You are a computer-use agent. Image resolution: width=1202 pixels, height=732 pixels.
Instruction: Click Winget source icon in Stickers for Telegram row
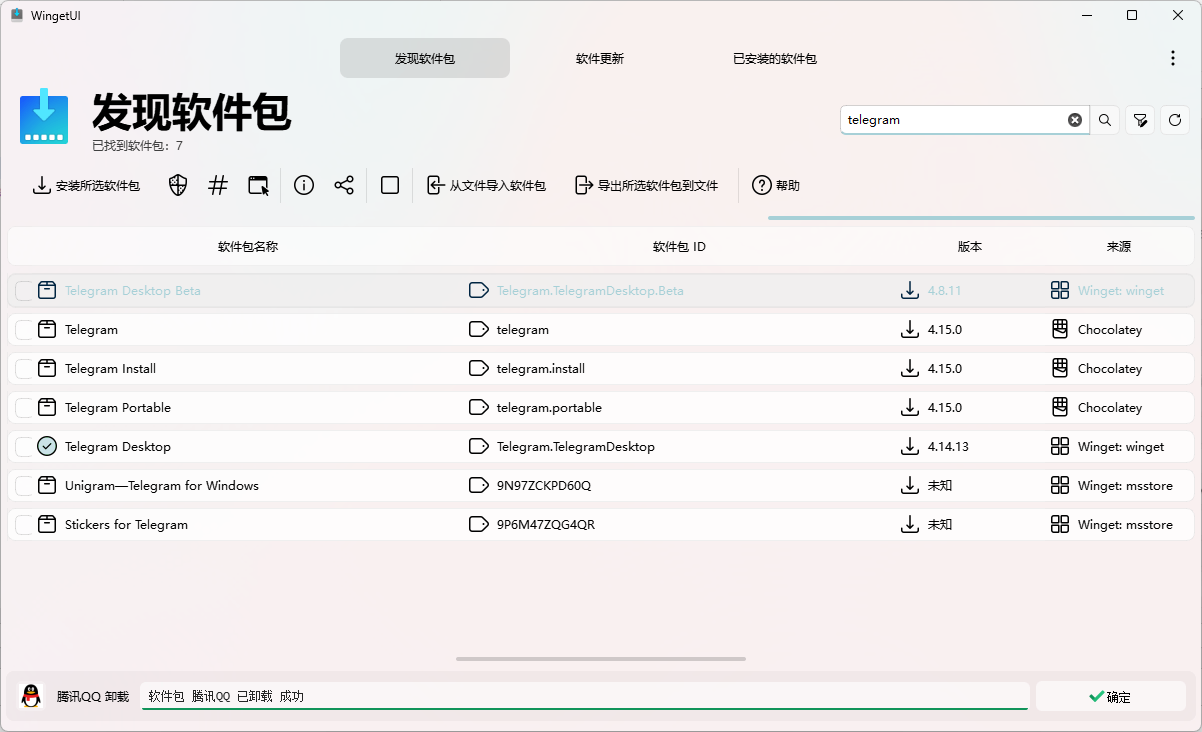1060,524
